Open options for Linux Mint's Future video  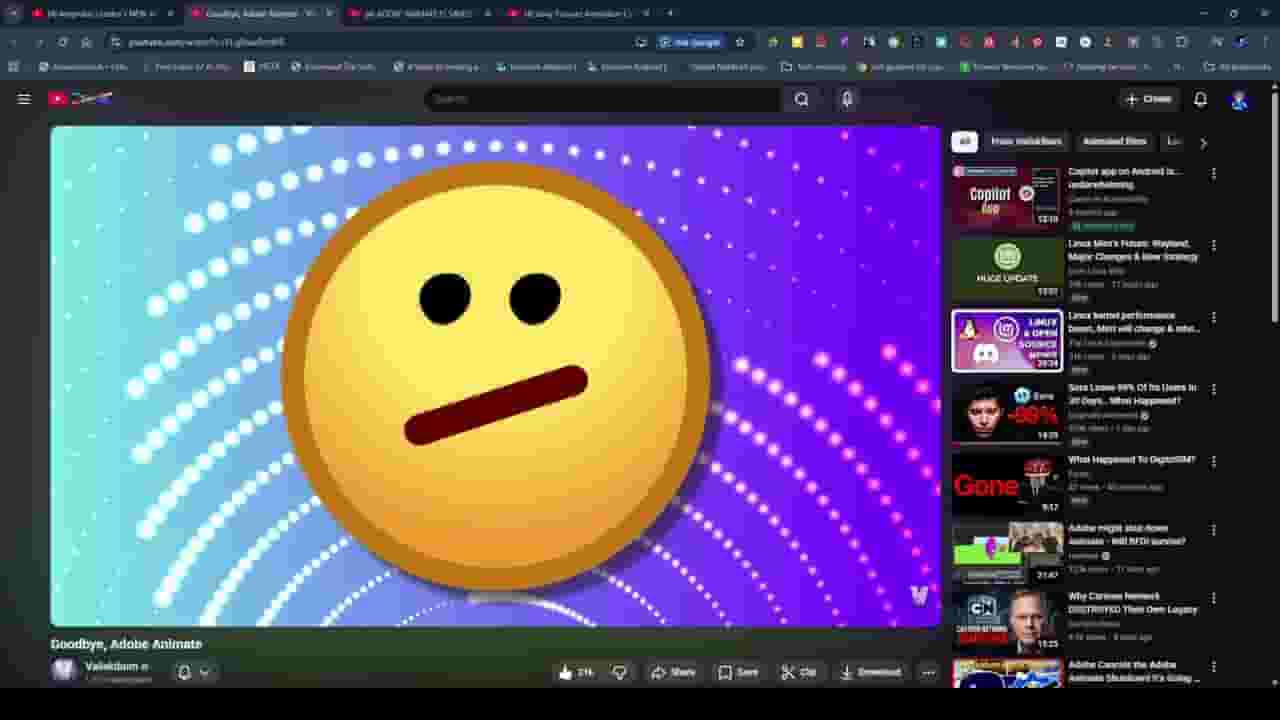pos(1213,245)
